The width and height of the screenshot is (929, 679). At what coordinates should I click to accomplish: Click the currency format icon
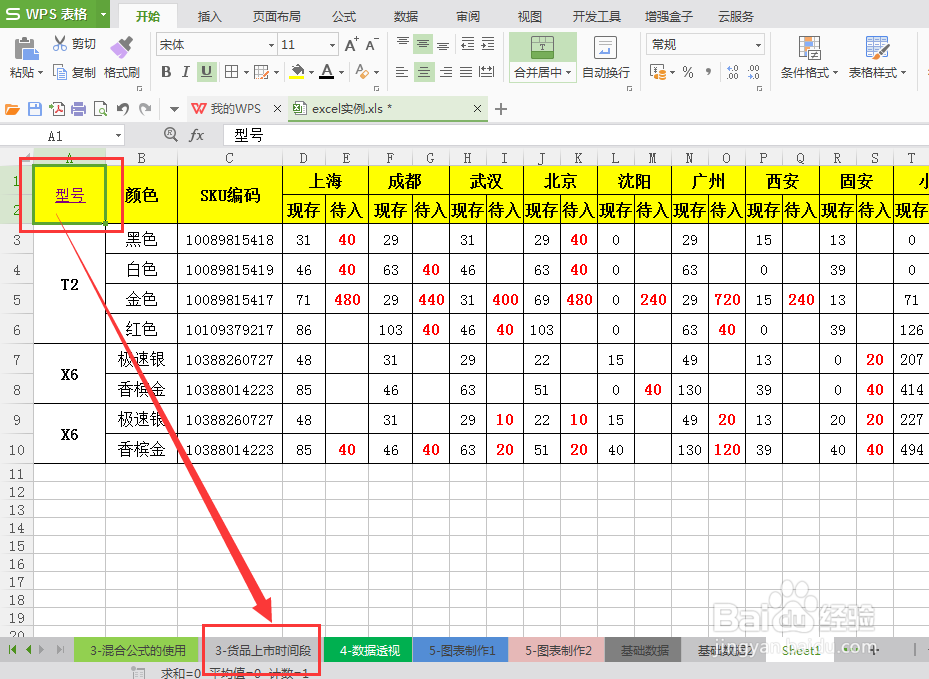tap(658, 72)
